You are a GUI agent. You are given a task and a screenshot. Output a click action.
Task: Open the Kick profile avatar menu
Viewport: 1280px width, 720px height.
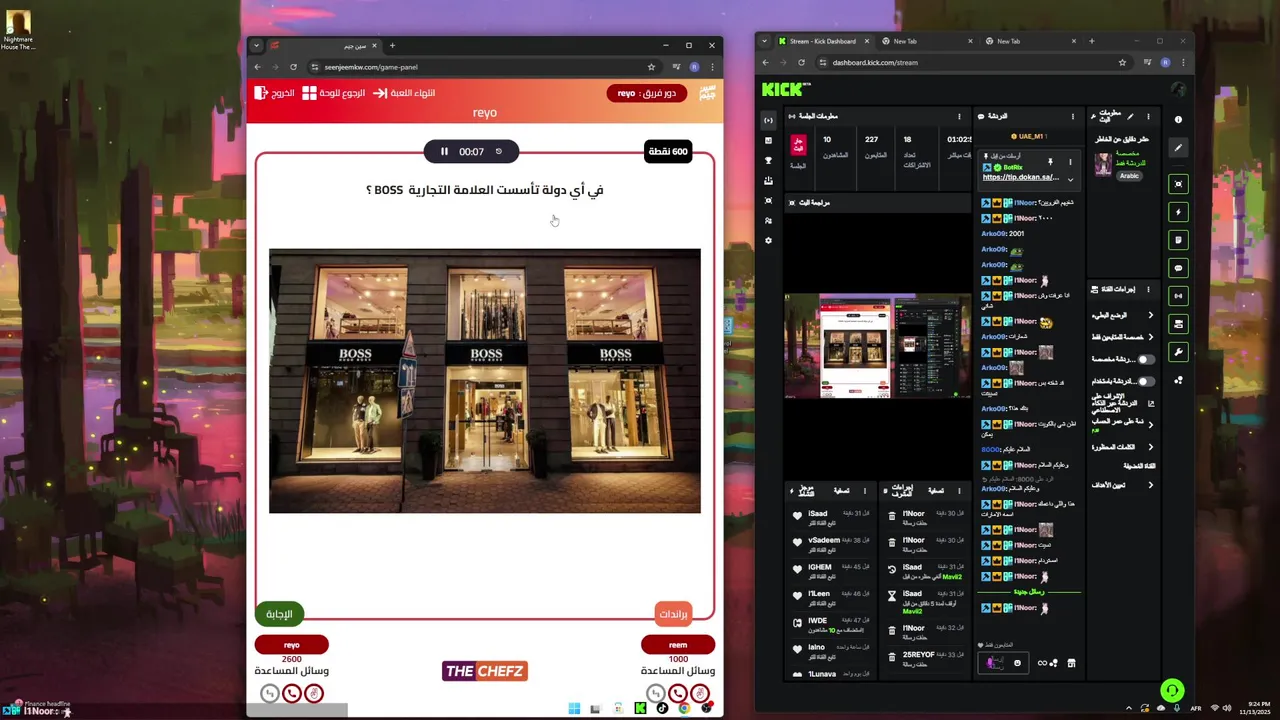pyautogui.click(x=1178, y=89)
